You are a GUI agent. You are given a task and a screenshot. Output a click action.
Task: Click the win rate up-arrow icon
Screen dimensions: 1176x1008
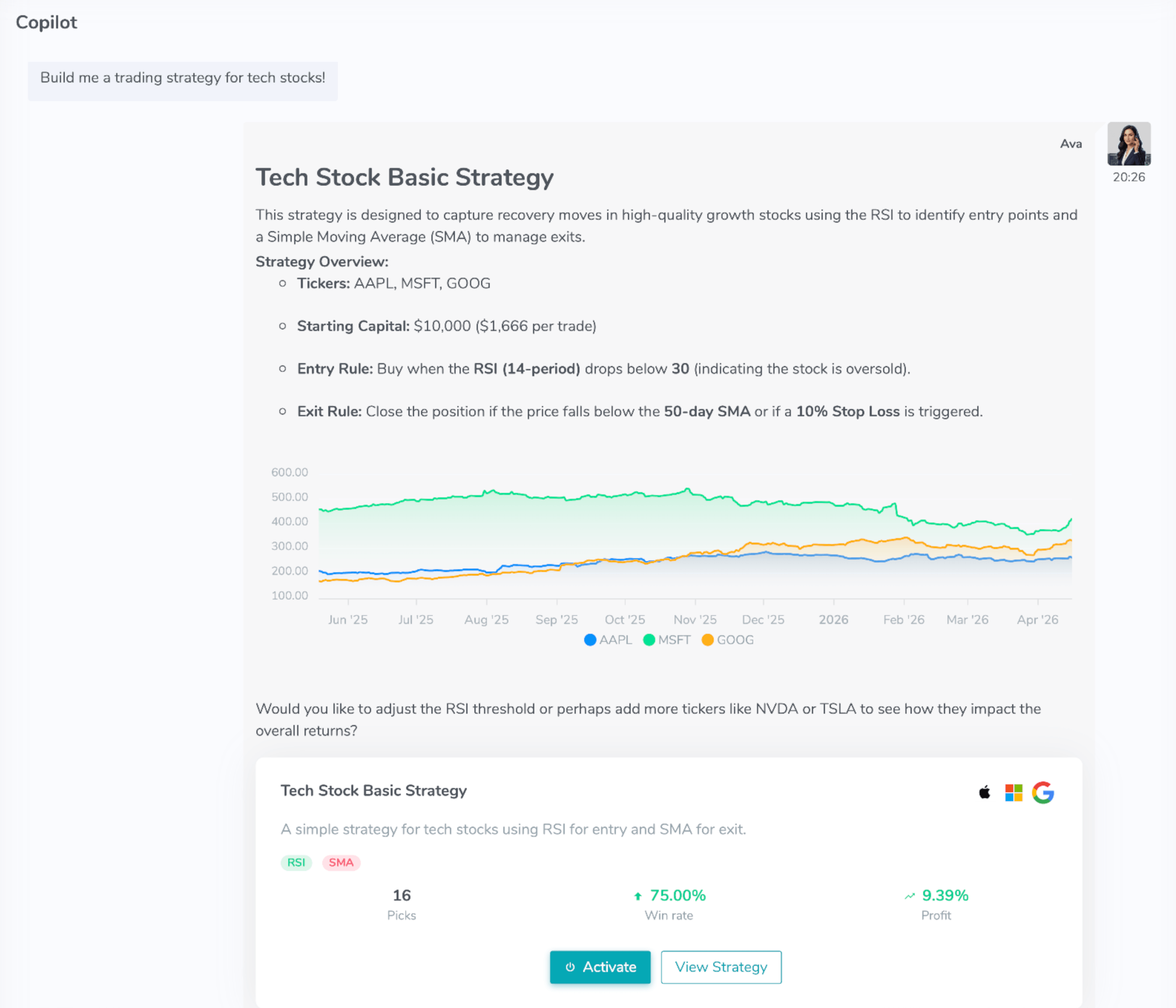pos(638,896)
